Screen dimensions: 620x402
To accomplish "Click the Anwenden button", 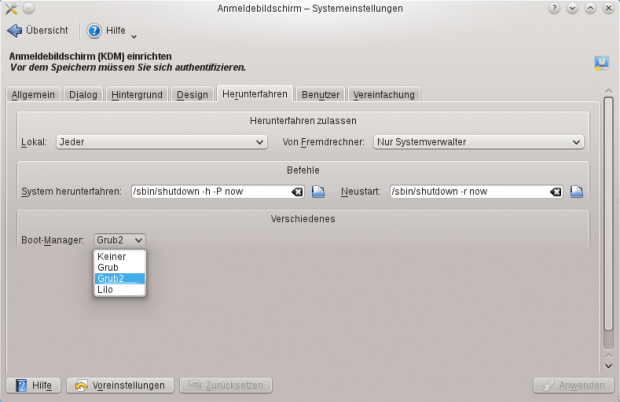I will pos(573,385).
